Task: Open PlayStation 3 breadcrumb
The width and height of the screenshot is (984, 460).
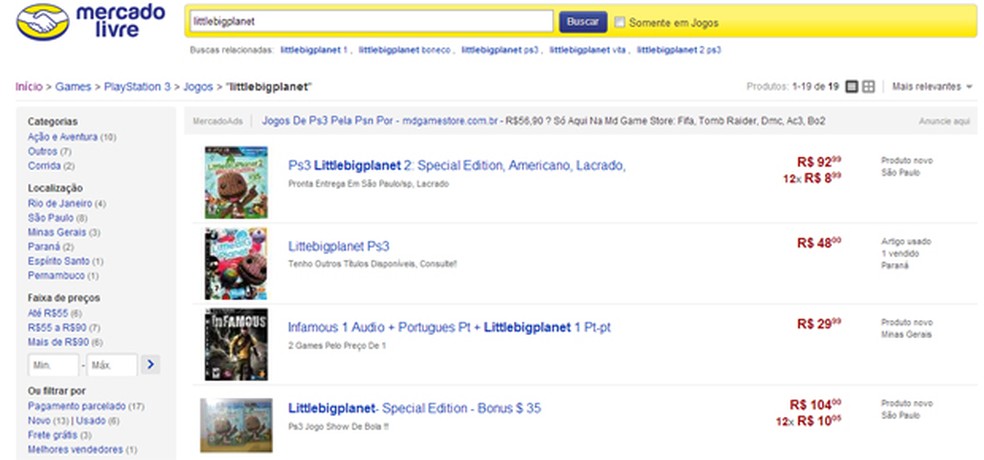Action: pos(137,87)
